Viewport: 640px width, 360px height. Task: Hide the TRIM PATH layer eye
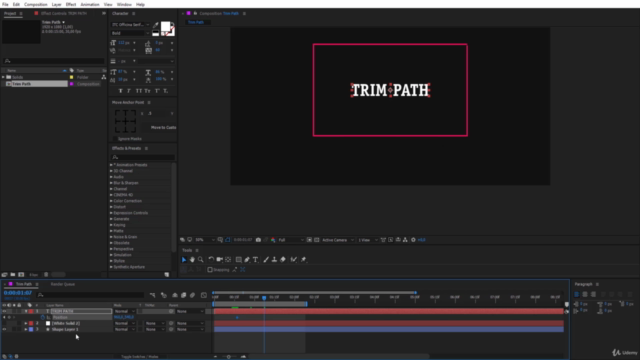4,311
